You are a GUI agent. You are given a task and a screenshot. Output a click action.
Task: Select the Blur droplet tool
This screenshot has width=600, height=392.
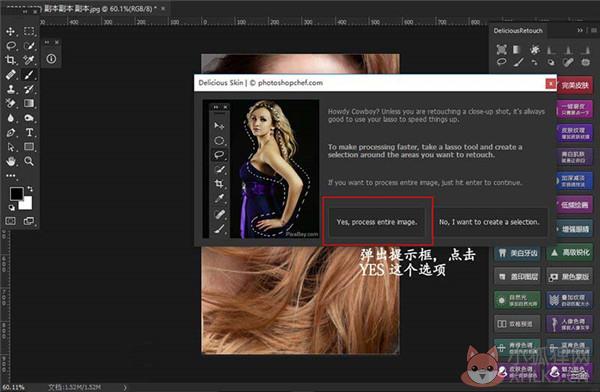[x=10, y=118]
